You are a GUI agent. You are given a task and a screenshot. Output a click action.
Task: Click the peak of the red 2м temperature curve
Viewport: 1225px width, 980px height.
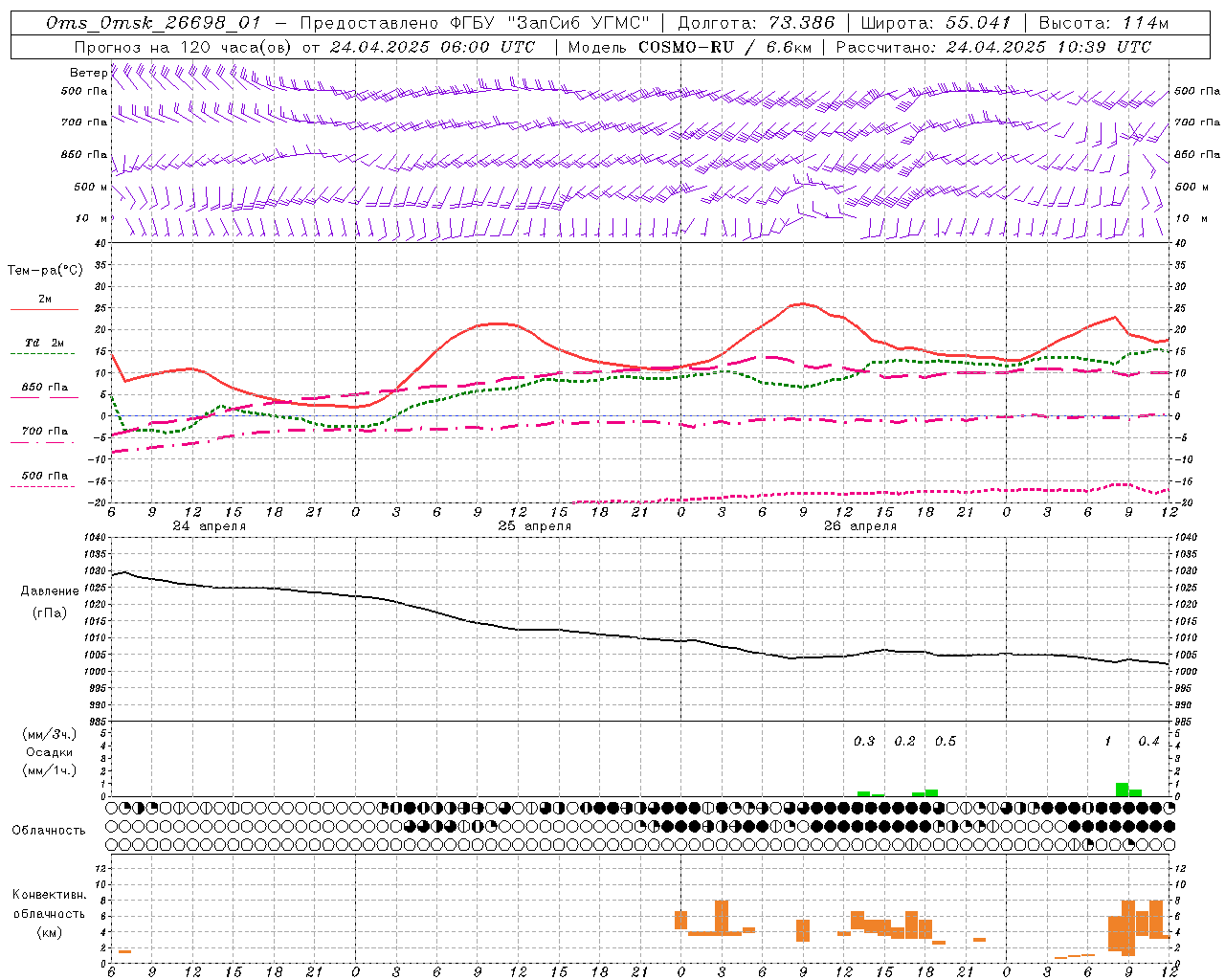(802, 303)
